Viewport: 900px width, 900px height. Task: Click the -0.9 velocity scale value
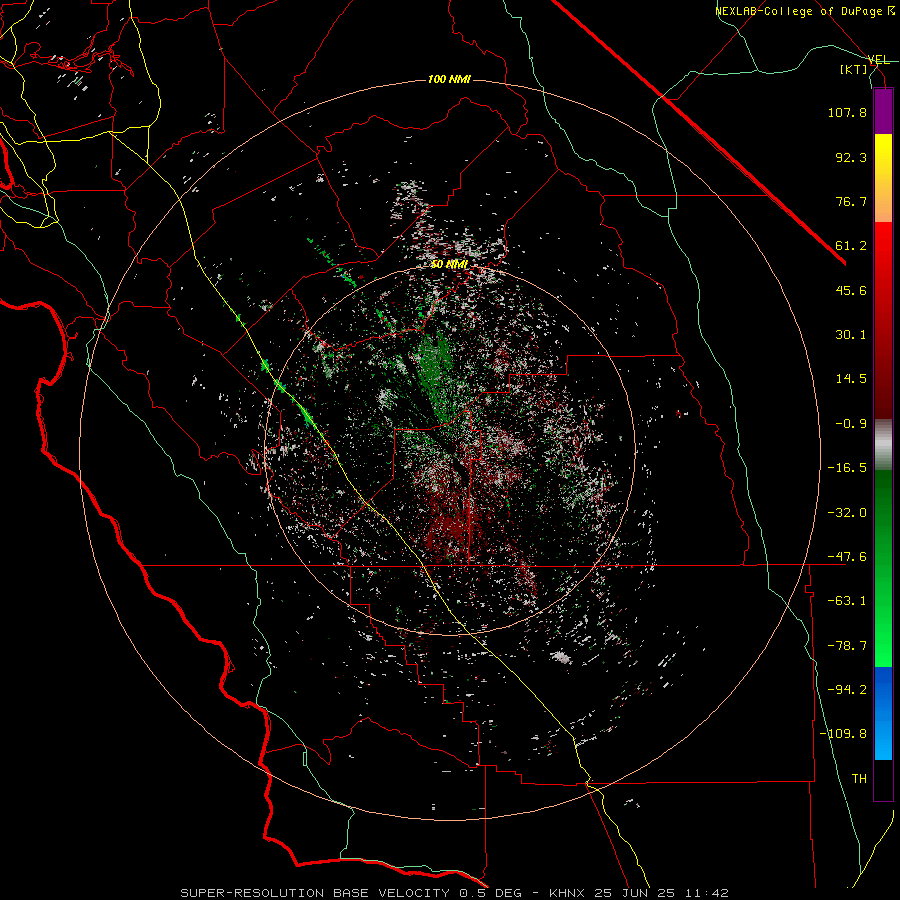[x=851, y=424]
